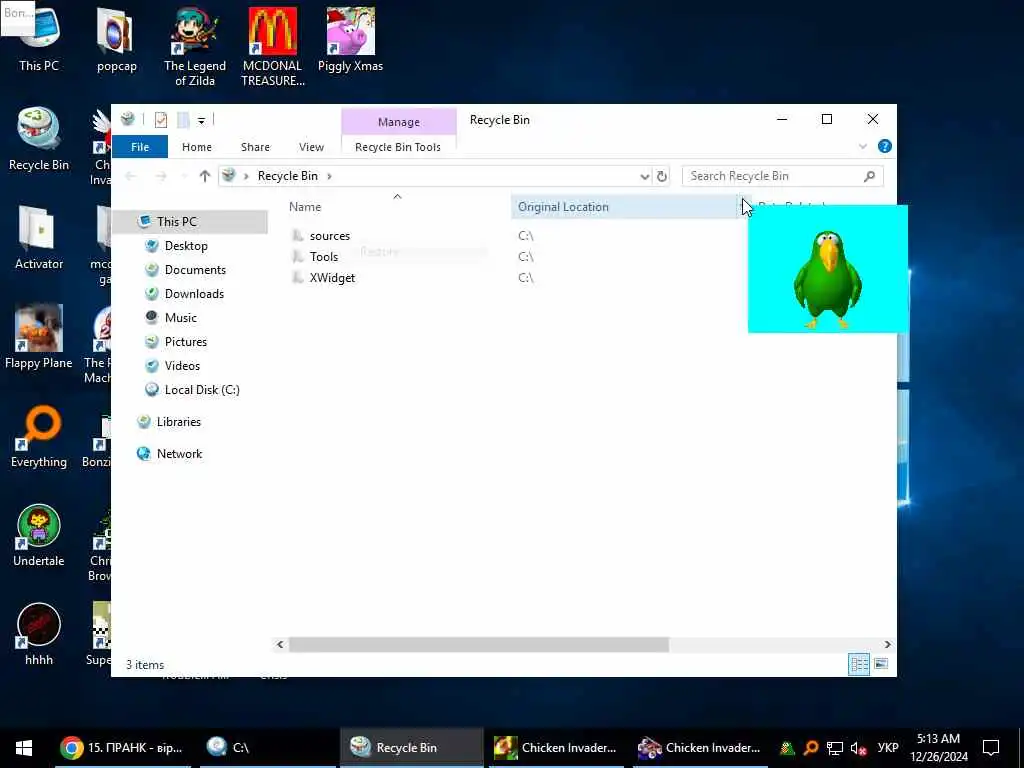Open Documents in navigation pane
The width and height of the screenshot is (1024, 768).
pyautogui.click(x=195, y=270)
